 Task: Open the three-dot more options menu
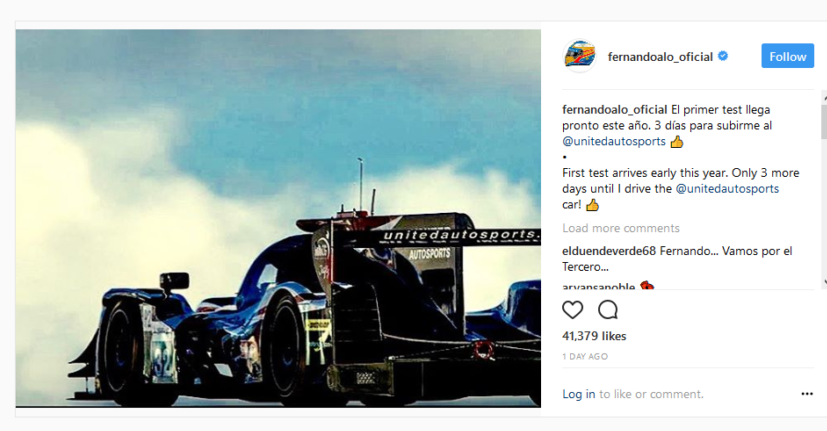807,394
